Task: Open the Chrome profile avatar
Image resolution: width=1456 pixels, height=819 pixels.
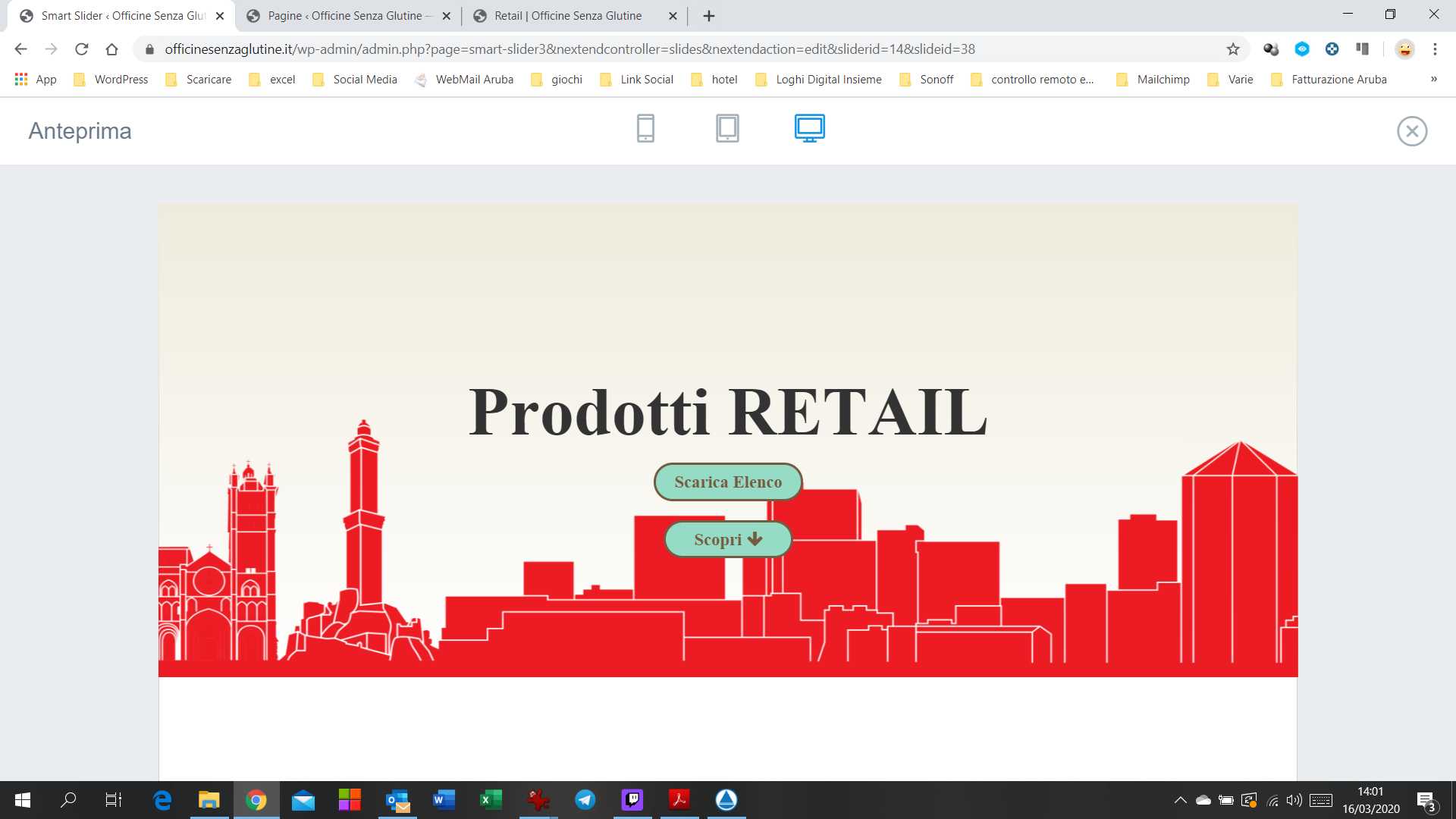Action: (1404, 49)
